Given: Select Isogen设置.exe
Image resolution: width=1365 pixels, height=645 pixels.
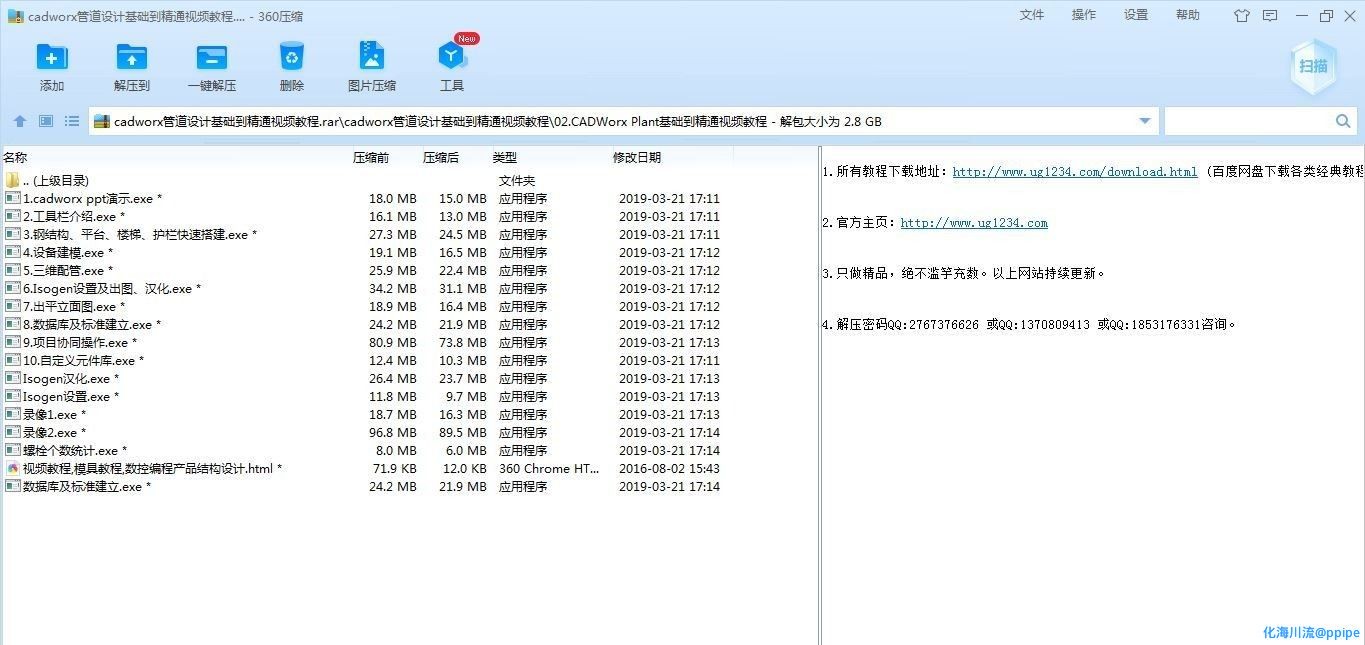Looking at the screenshot, I should tap(71, 397).
